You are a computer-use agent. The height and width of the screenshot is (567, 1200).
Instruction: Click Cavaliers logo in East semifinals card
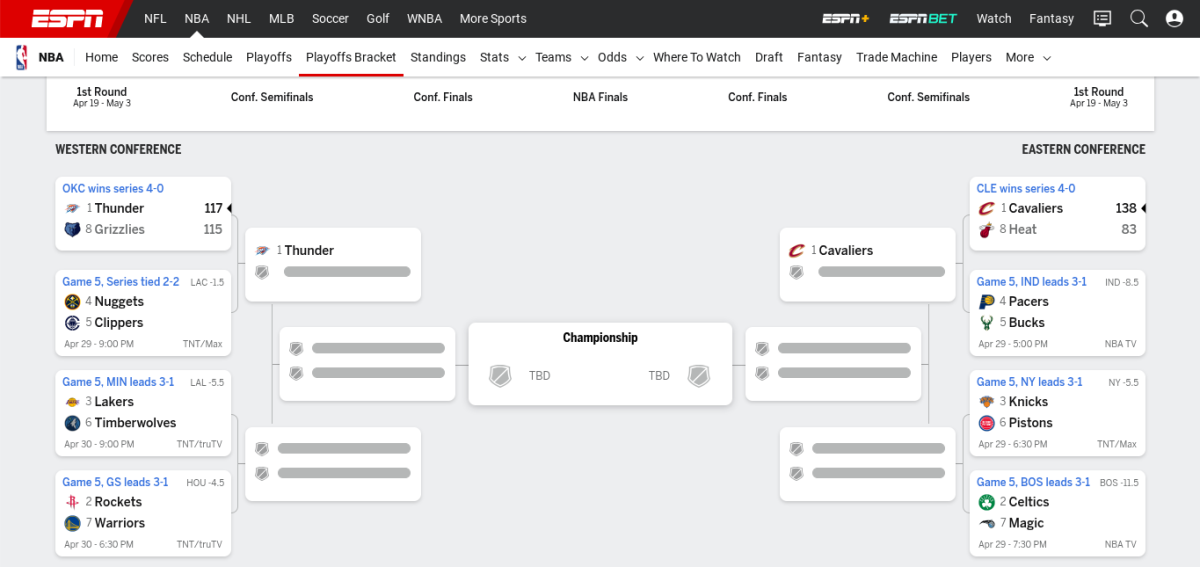[x=796, y=250]
